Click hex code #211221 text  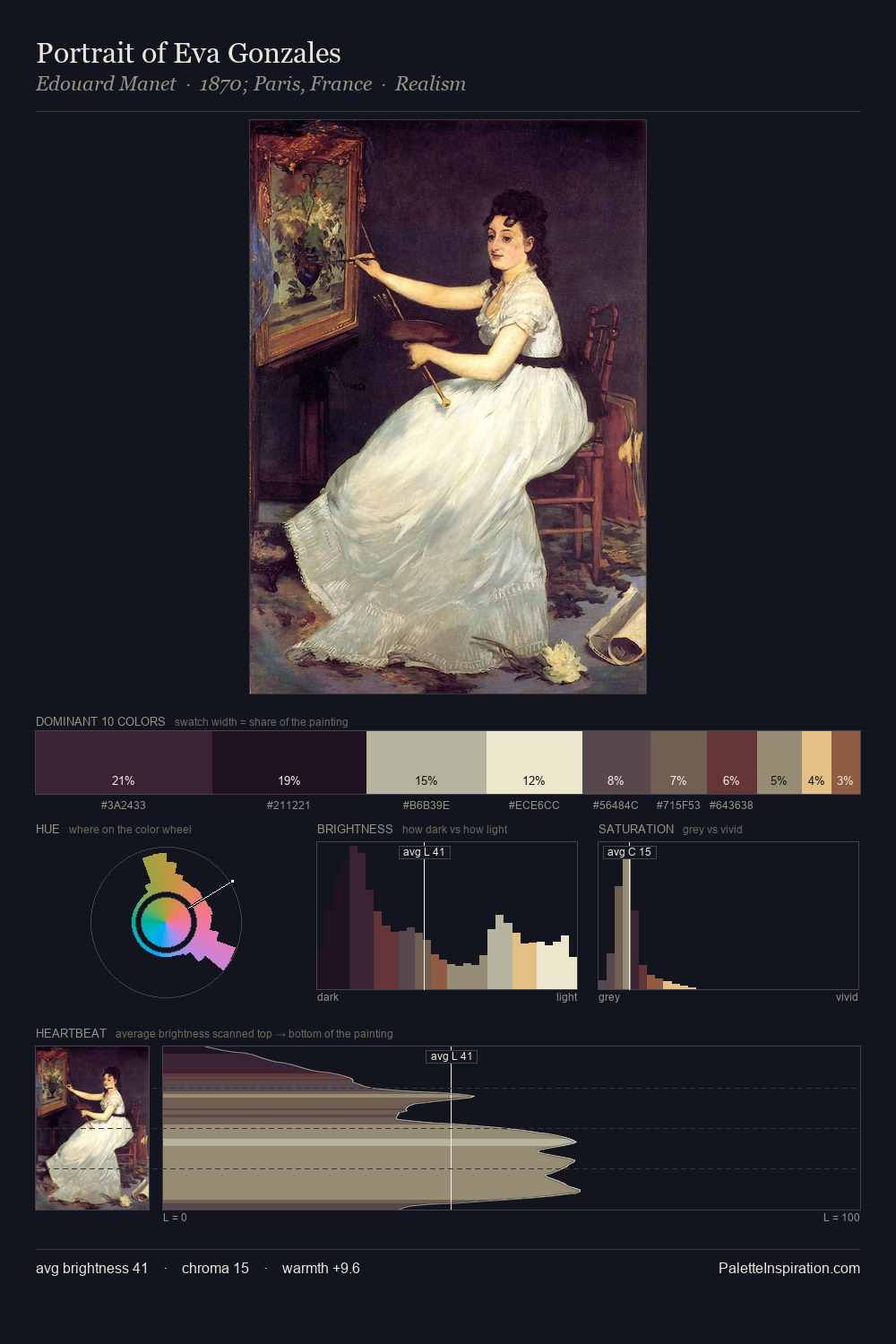[289, 806]
